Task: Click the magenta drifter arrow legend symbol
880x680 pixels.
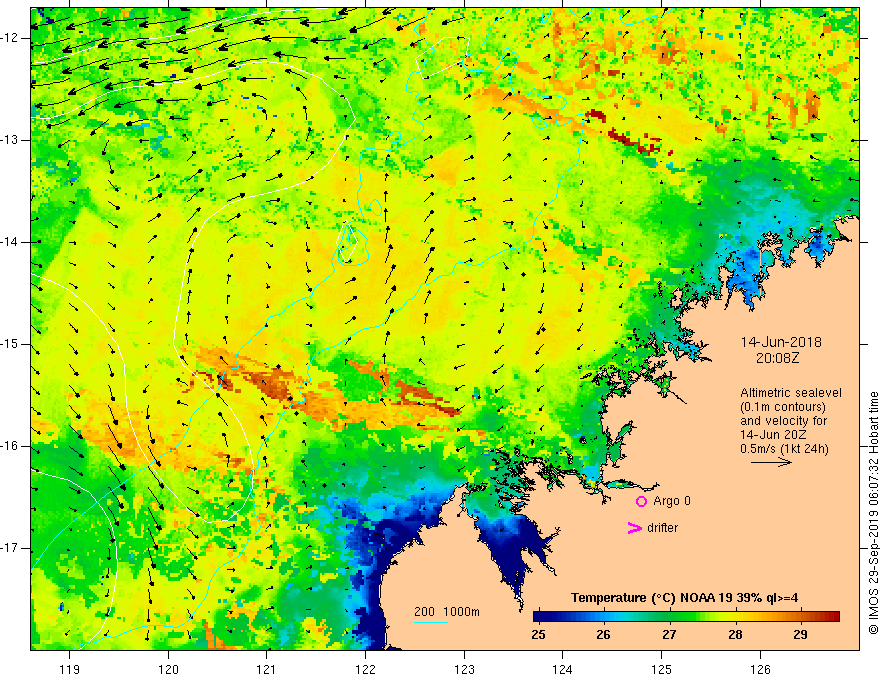Action: coord(635,528)
